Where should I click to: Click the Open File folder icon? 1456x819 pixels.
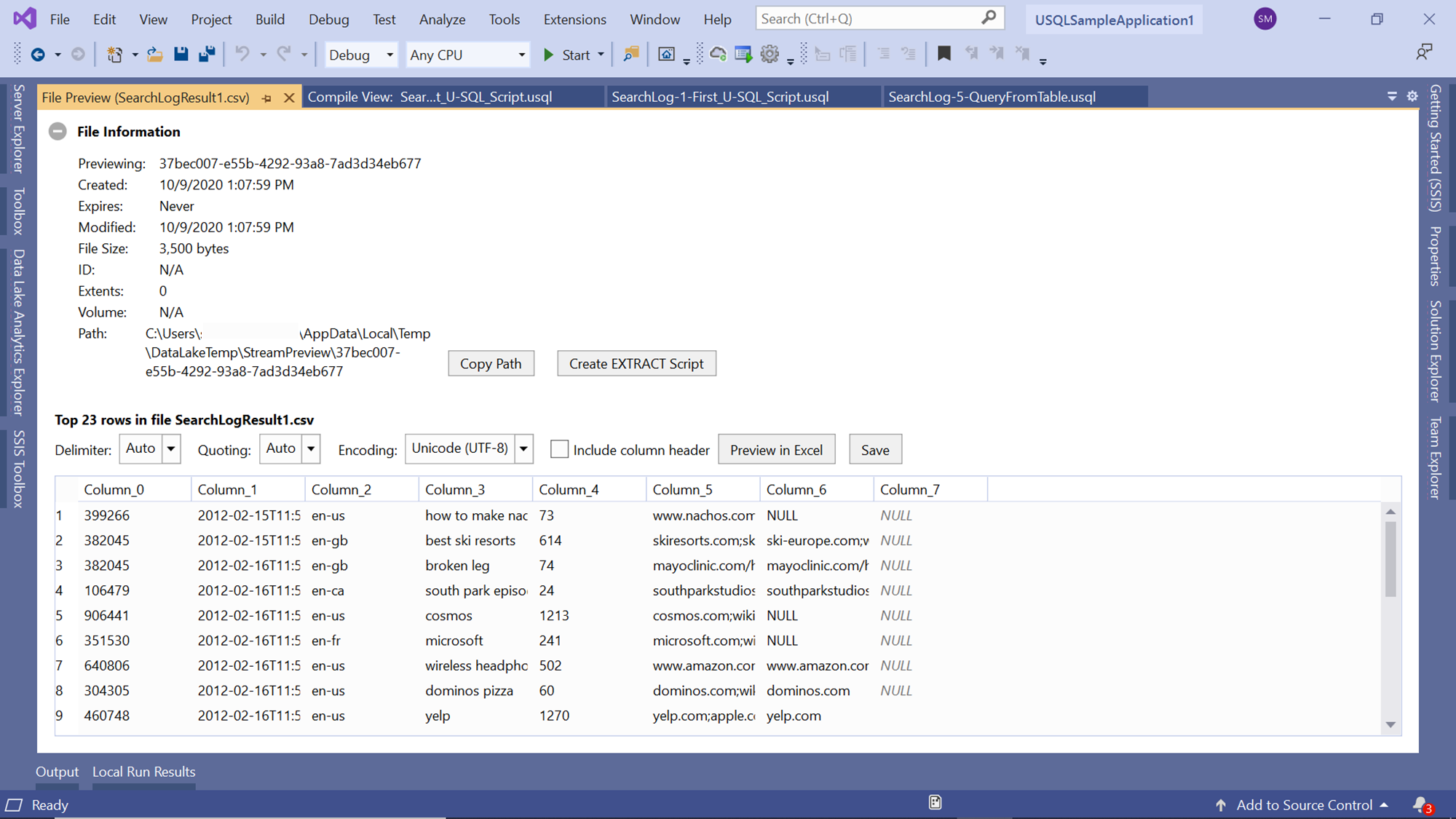tap(155, 55)
